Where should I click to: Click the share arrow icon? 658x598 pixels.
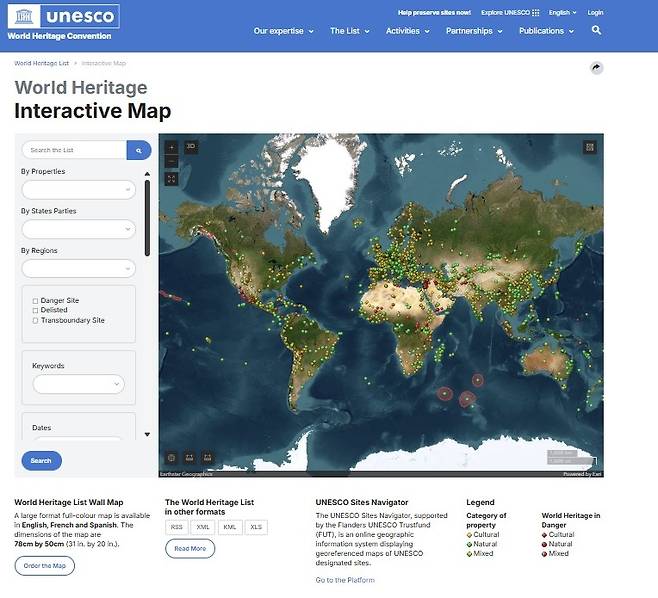(x=596, y=68)
